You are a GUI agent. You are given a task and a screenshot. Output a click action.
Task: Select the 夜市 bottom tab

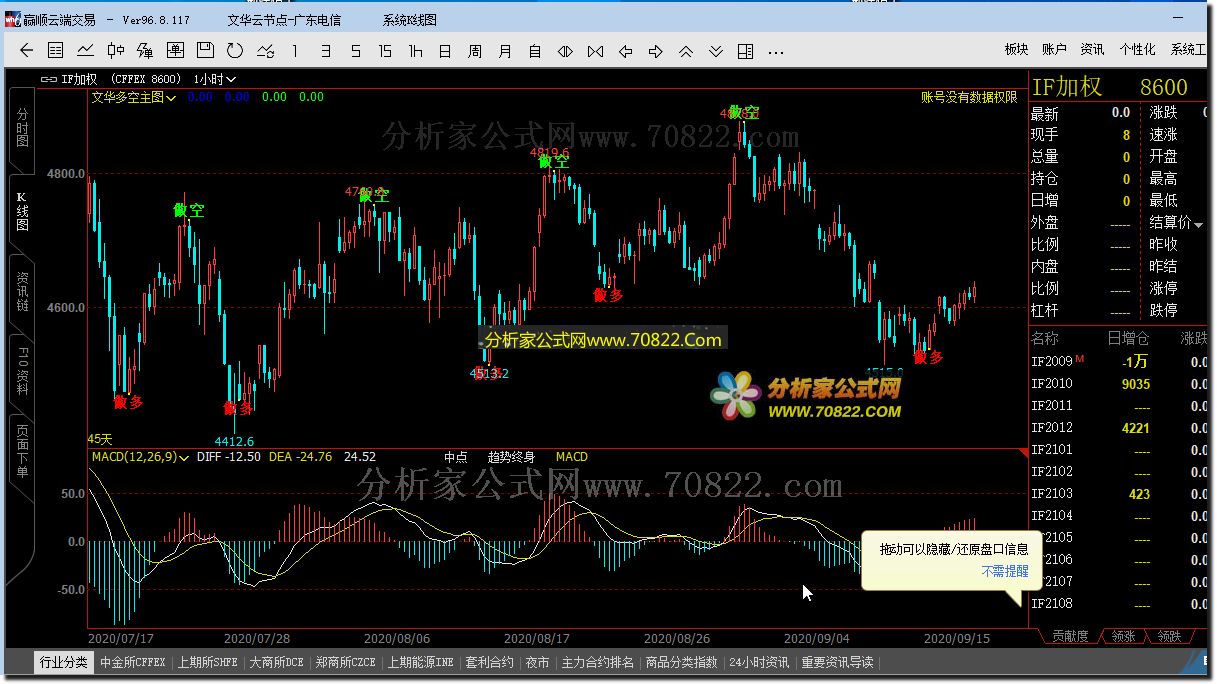tap(538, 662)
